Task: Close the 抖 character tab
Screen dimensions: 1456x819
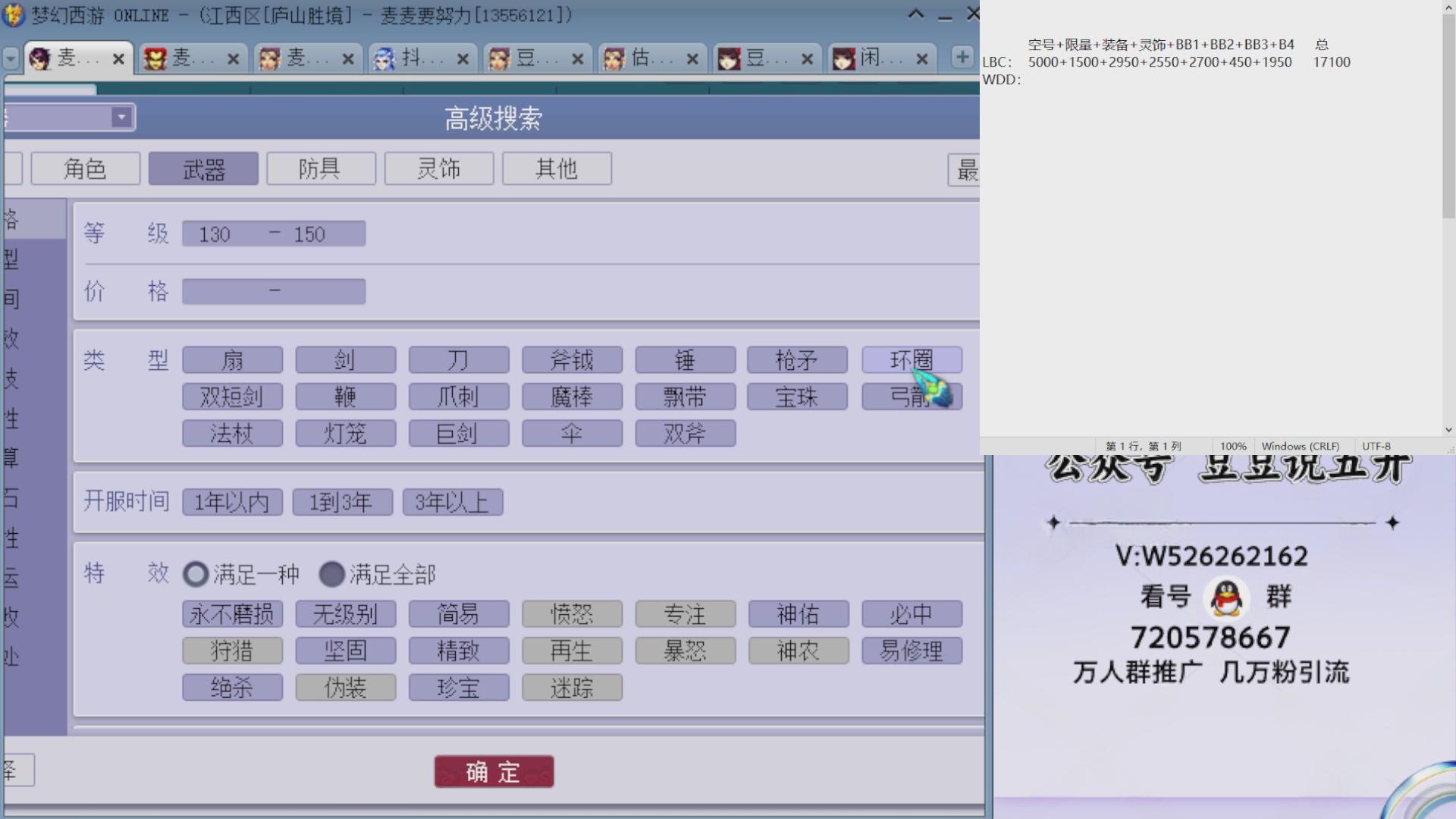Action: point(463,59)
